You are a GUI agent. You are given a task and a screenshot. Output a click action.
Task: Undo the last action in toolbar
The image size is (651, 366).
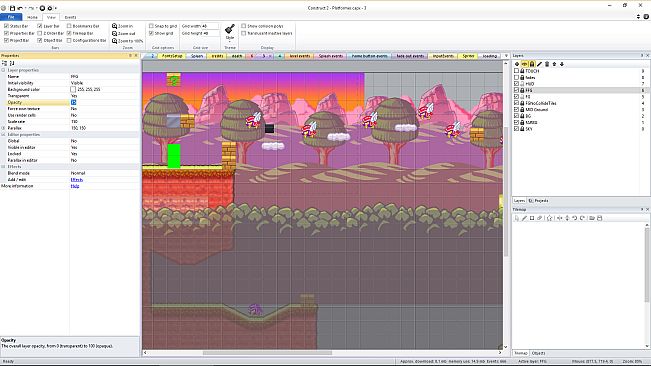(20, 8)
